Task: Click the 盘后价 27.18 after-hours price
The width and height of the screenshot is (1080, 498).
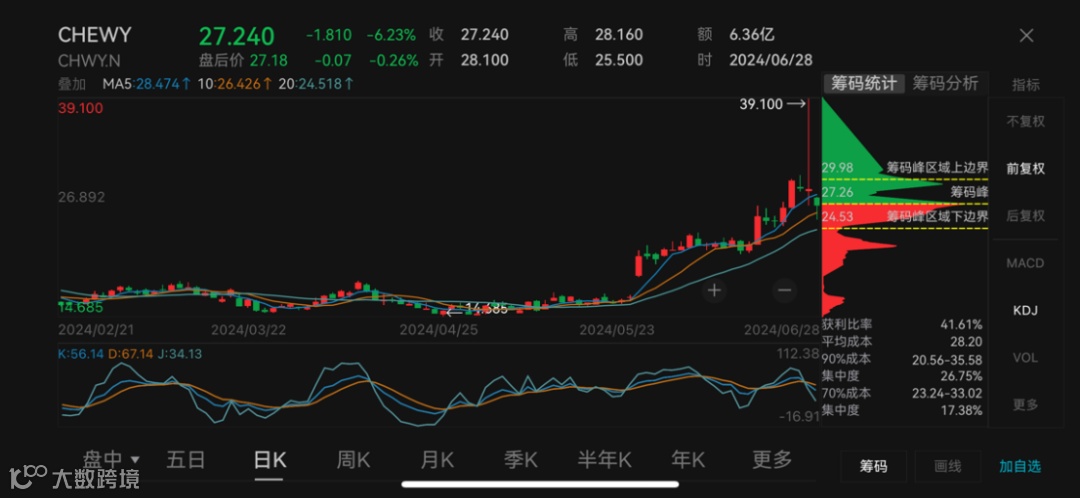Action: (x=243, y=61)
